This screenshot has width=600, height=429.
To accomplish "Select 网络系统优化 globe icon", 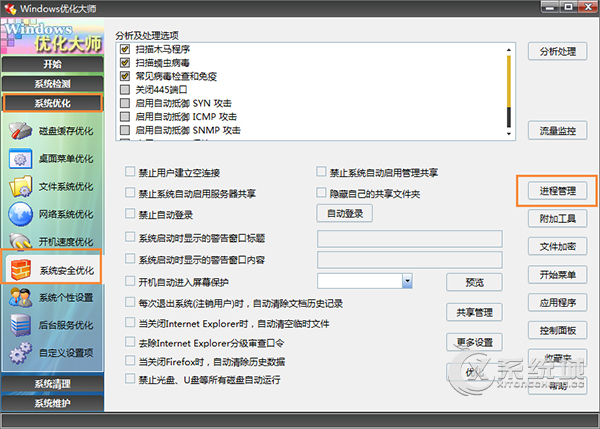I will pos(20,214).
